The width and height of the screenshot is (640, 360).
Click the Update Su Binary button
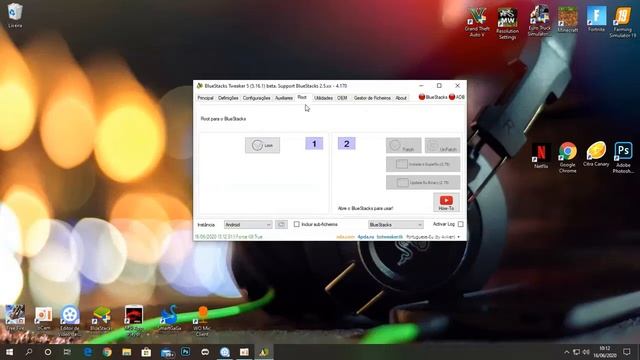423,182
